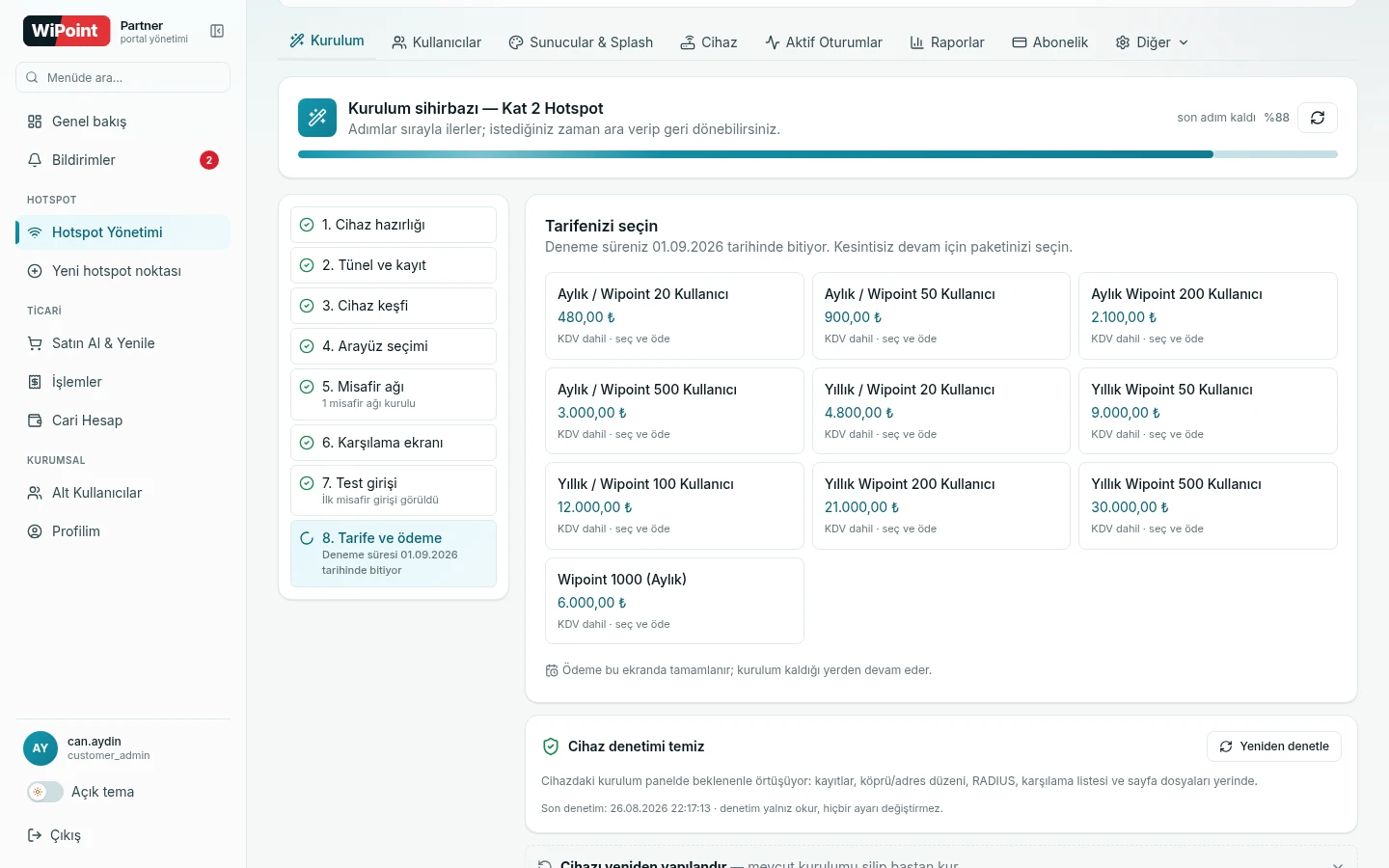Click the İşlemler receipt icon
1389x868 pixels.
[x=35, y=382]
